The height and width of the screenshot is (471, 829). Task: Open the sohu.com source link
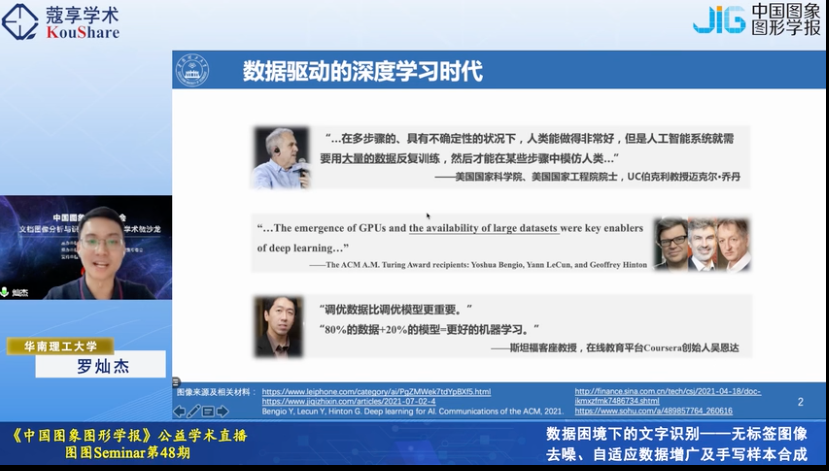[x=653, y=411]
